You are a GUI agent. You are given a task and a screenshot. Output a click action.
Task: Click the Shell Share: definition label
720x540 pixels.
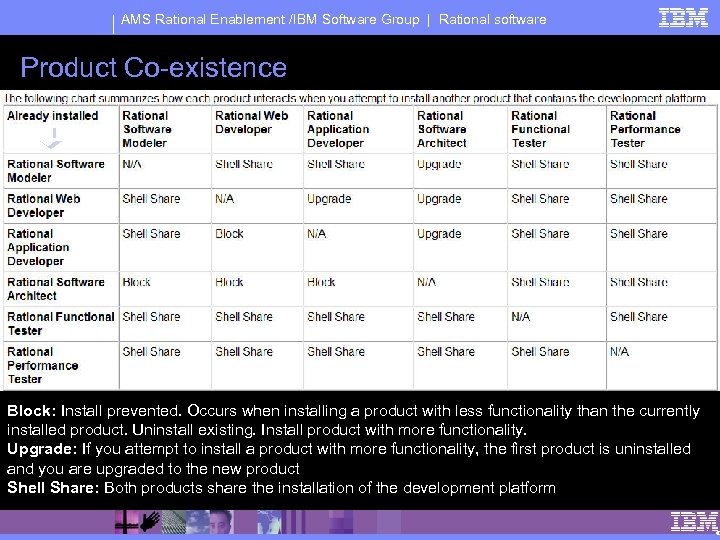[53, 487]
